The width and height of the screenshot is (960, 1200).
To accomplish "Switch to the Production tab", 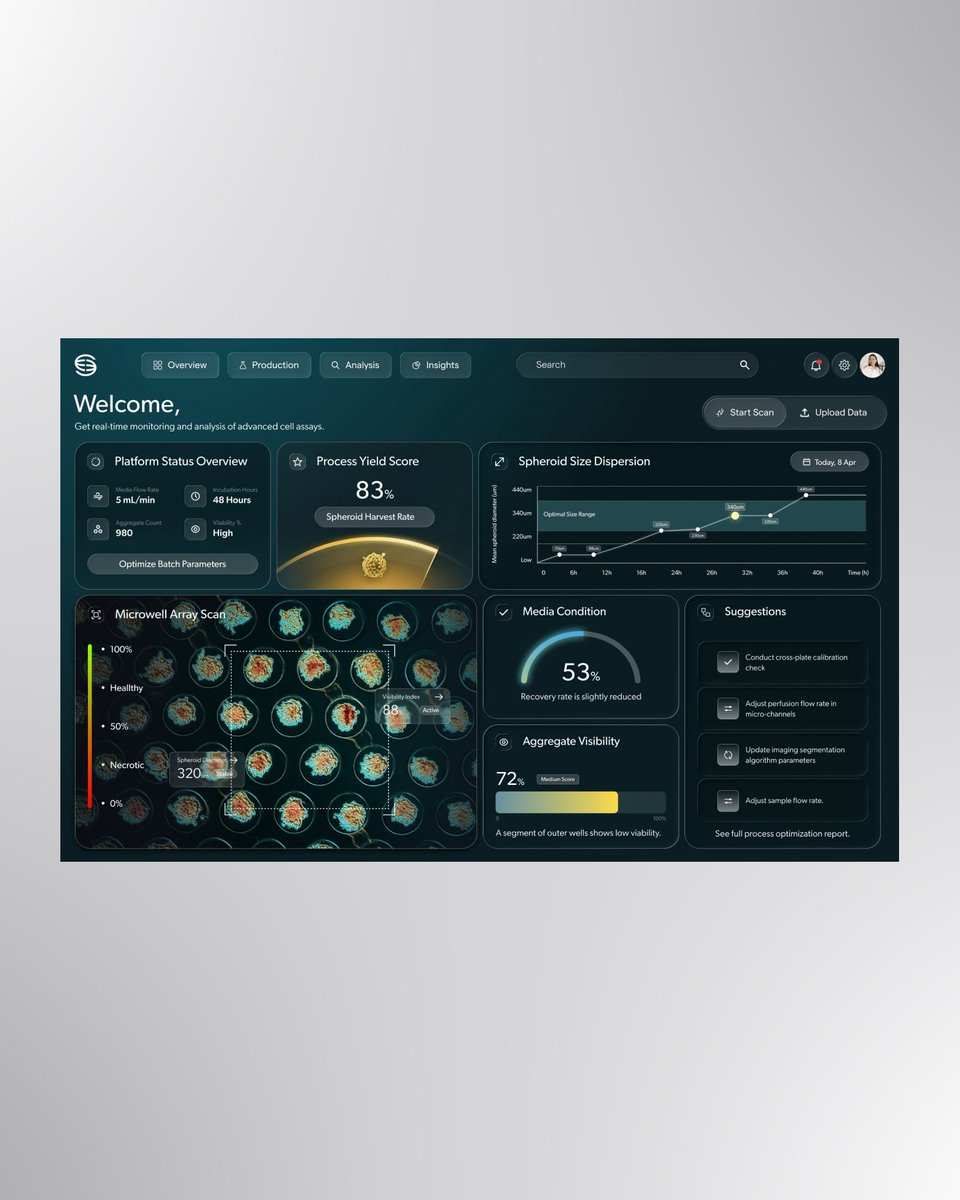I will (x=269, y=365).
